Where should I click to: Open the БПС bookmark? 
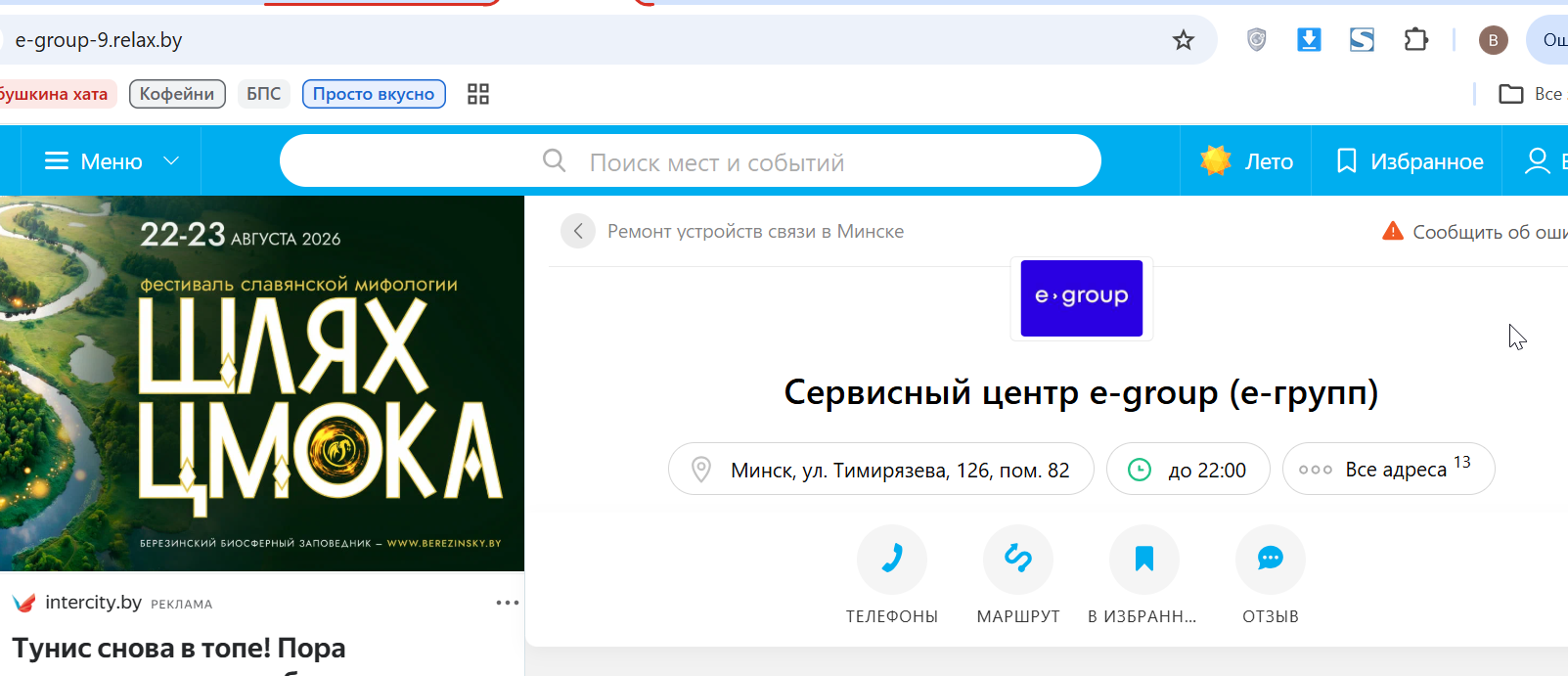click(x=263, y=94)
